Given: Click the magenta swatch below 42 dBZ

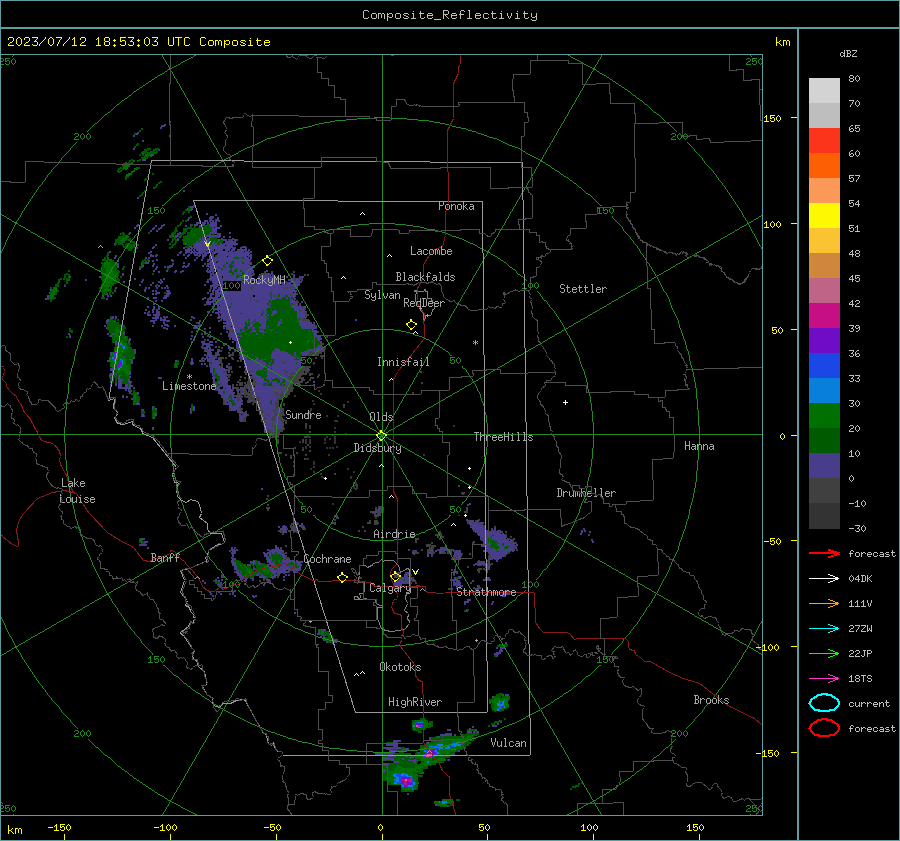Looking at the screenshot, I should [x=824, y=315].
